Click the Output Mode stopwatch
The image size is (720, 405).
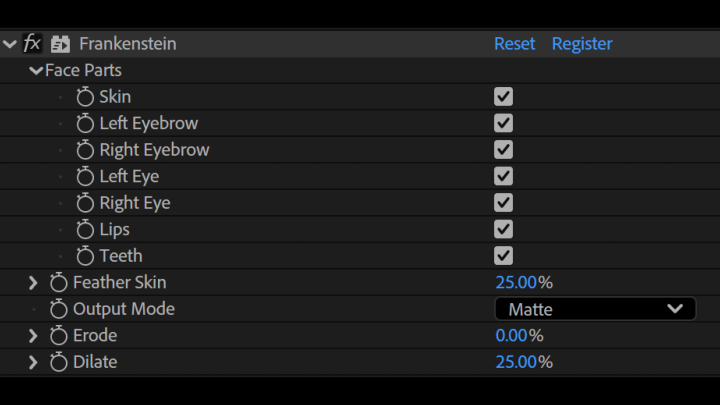pyautogui.click(x=59, y=309)
